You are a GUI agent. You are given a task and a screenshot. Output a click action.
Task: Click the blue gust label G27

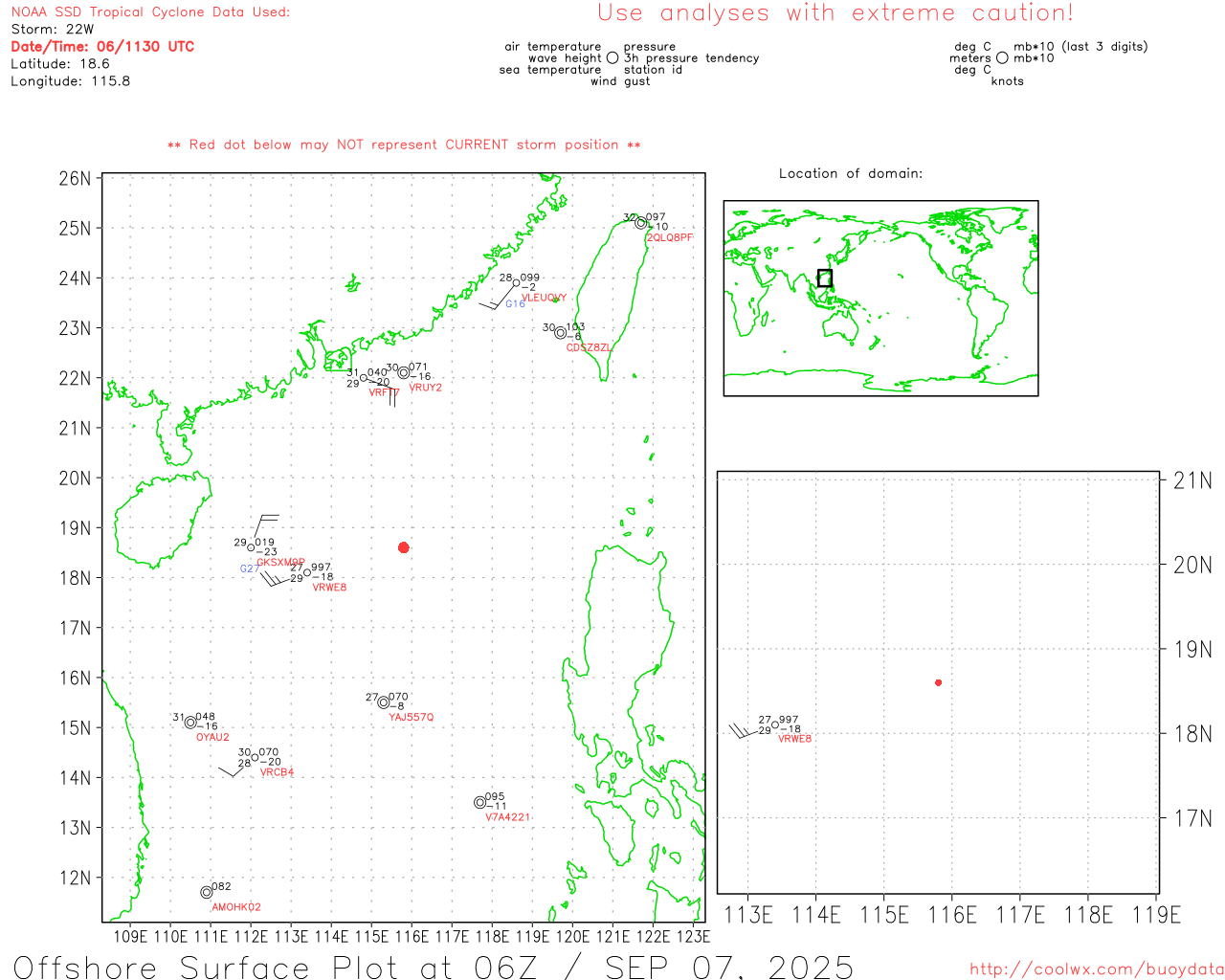point(249,568)
